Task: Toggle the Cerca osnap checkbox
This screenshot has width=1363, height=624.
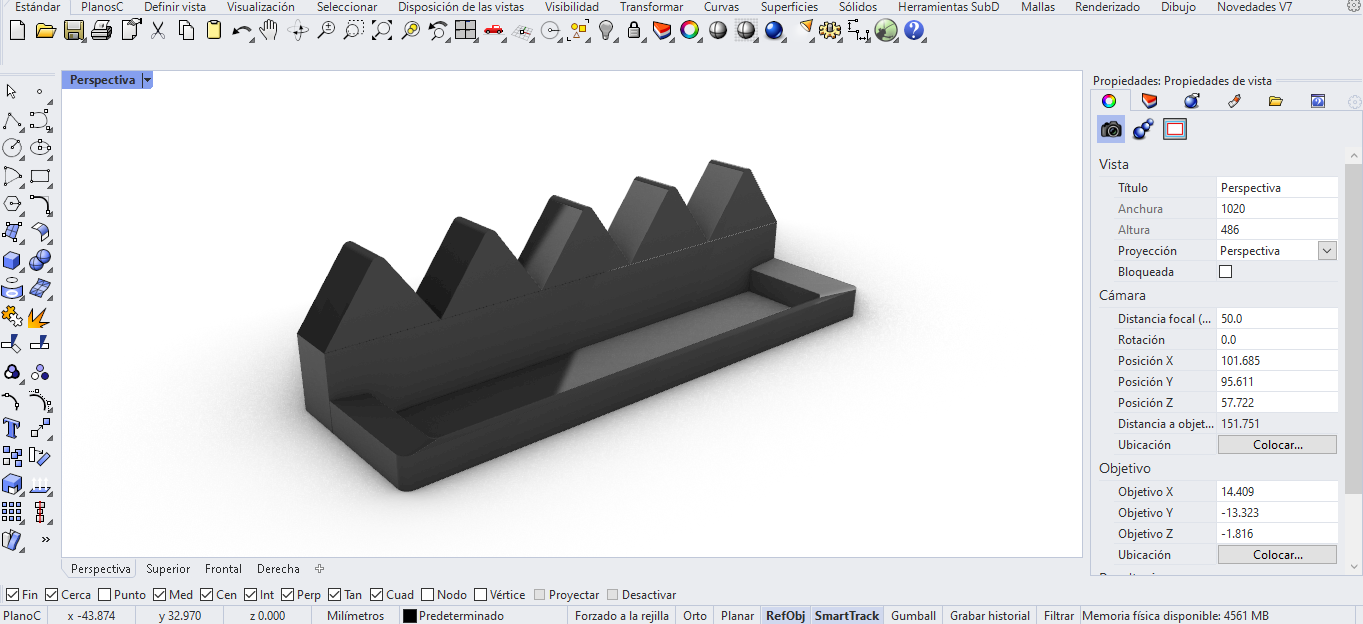Action: [x=51, y=595]
